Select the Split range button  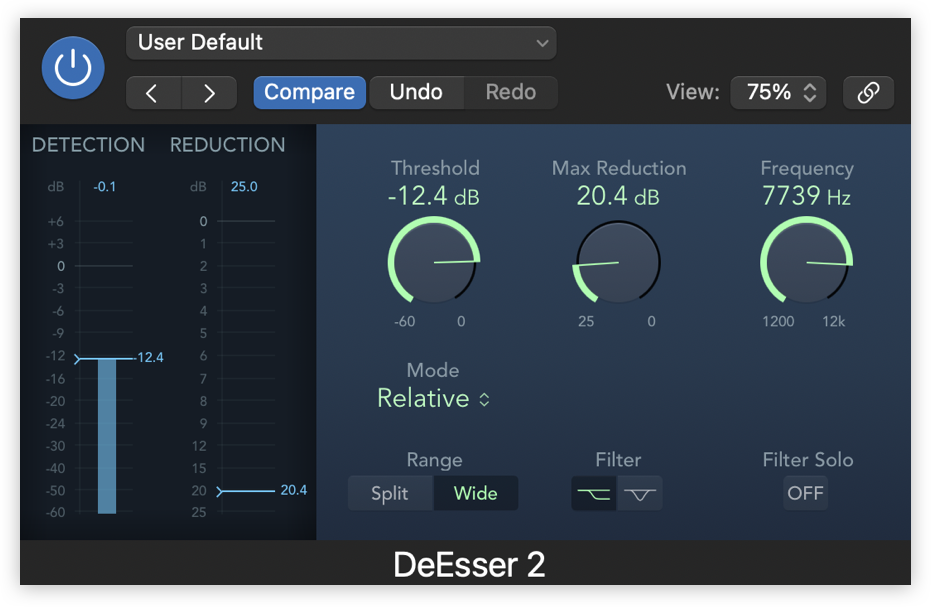tap(390, 493)
